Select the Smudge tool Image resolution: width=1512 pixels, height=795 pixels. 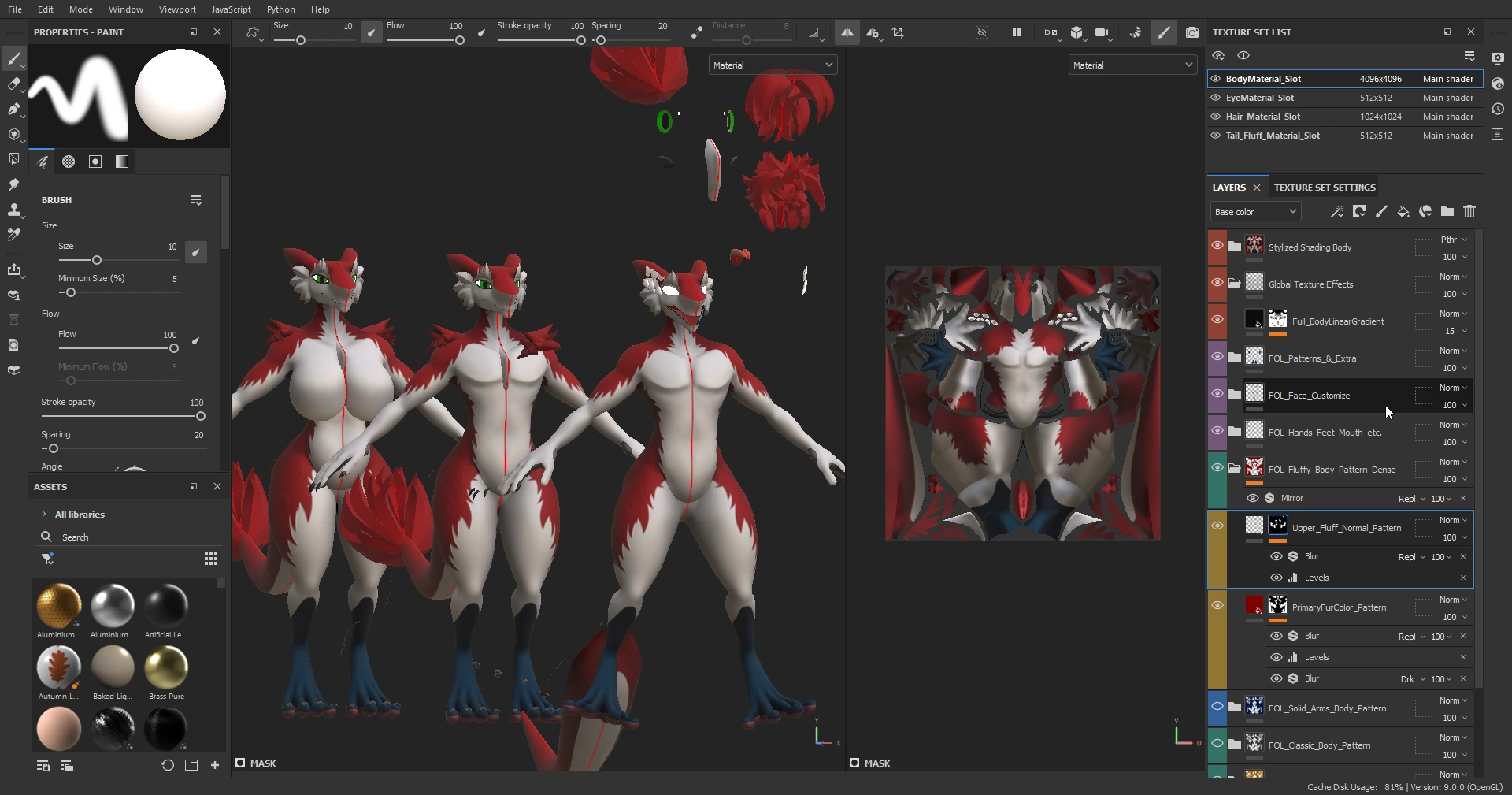point(13,184)
